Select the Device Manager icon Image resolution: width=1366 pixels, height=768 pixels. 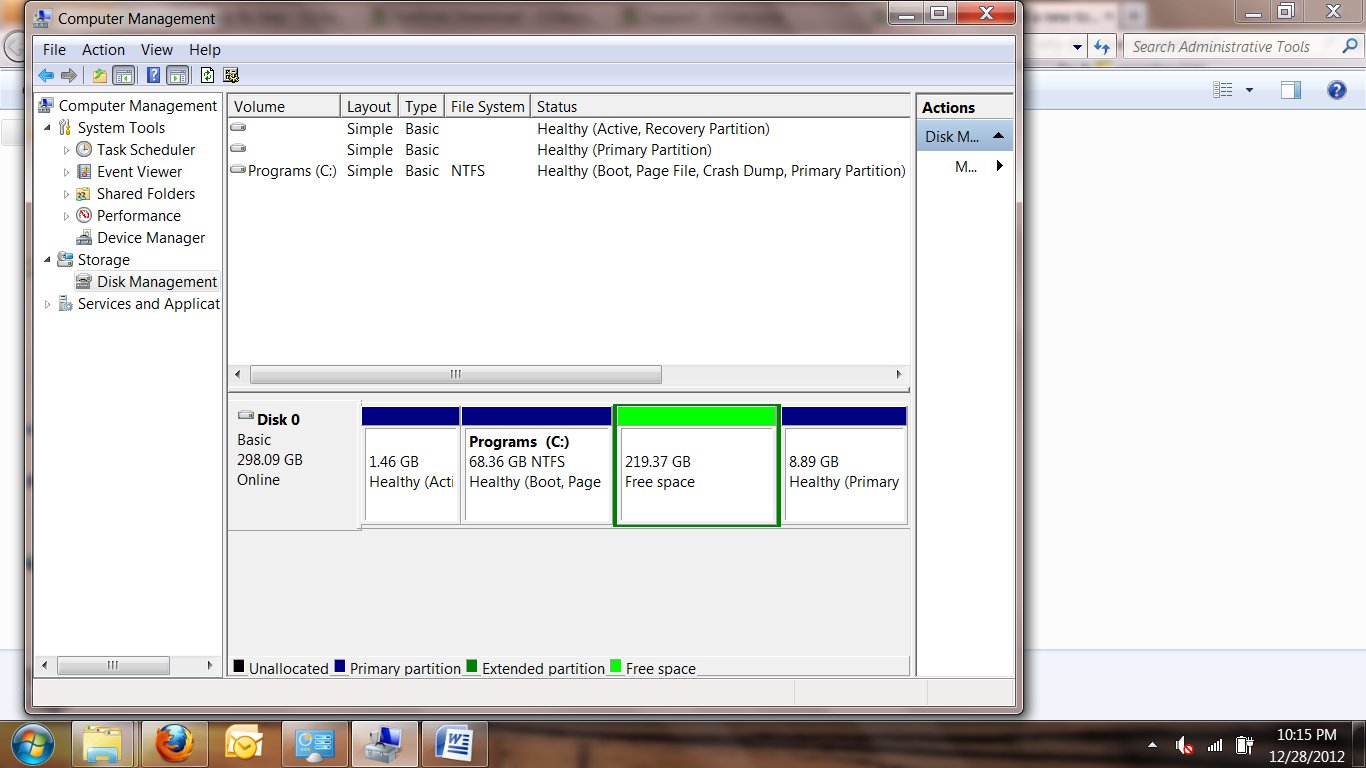click(x=84, y=238)
